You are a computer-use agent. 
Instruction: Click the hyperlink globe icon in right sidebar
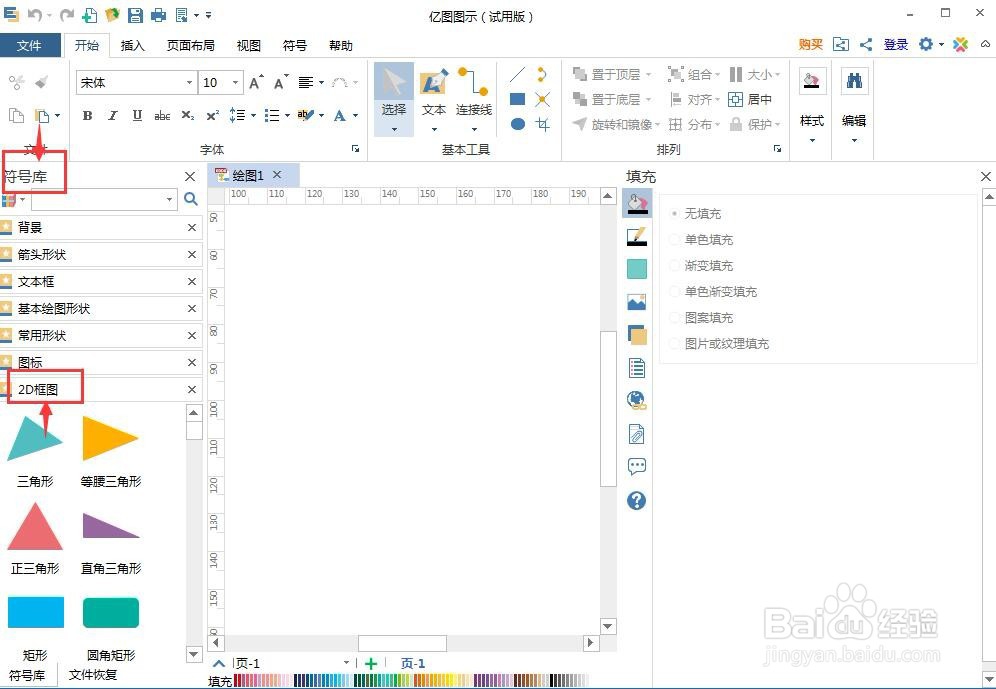pos(637,400)
